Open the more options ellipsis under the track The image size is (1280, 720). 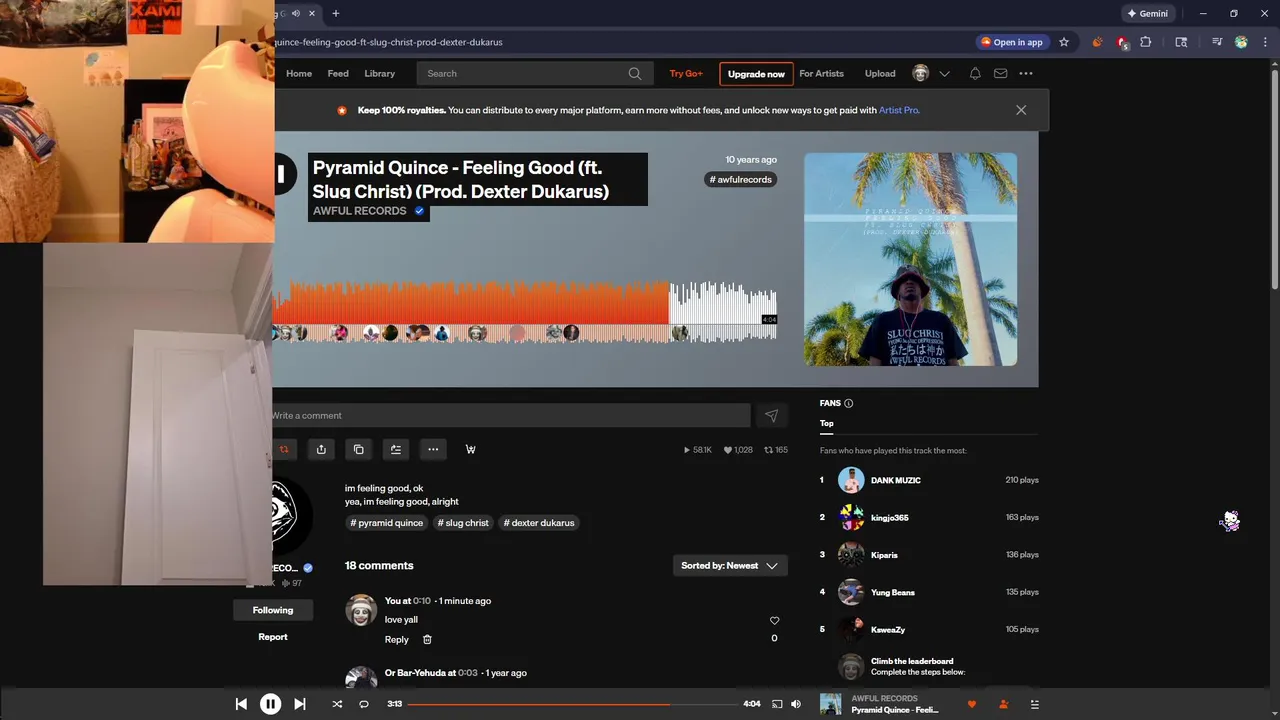(x=433, y=450)
